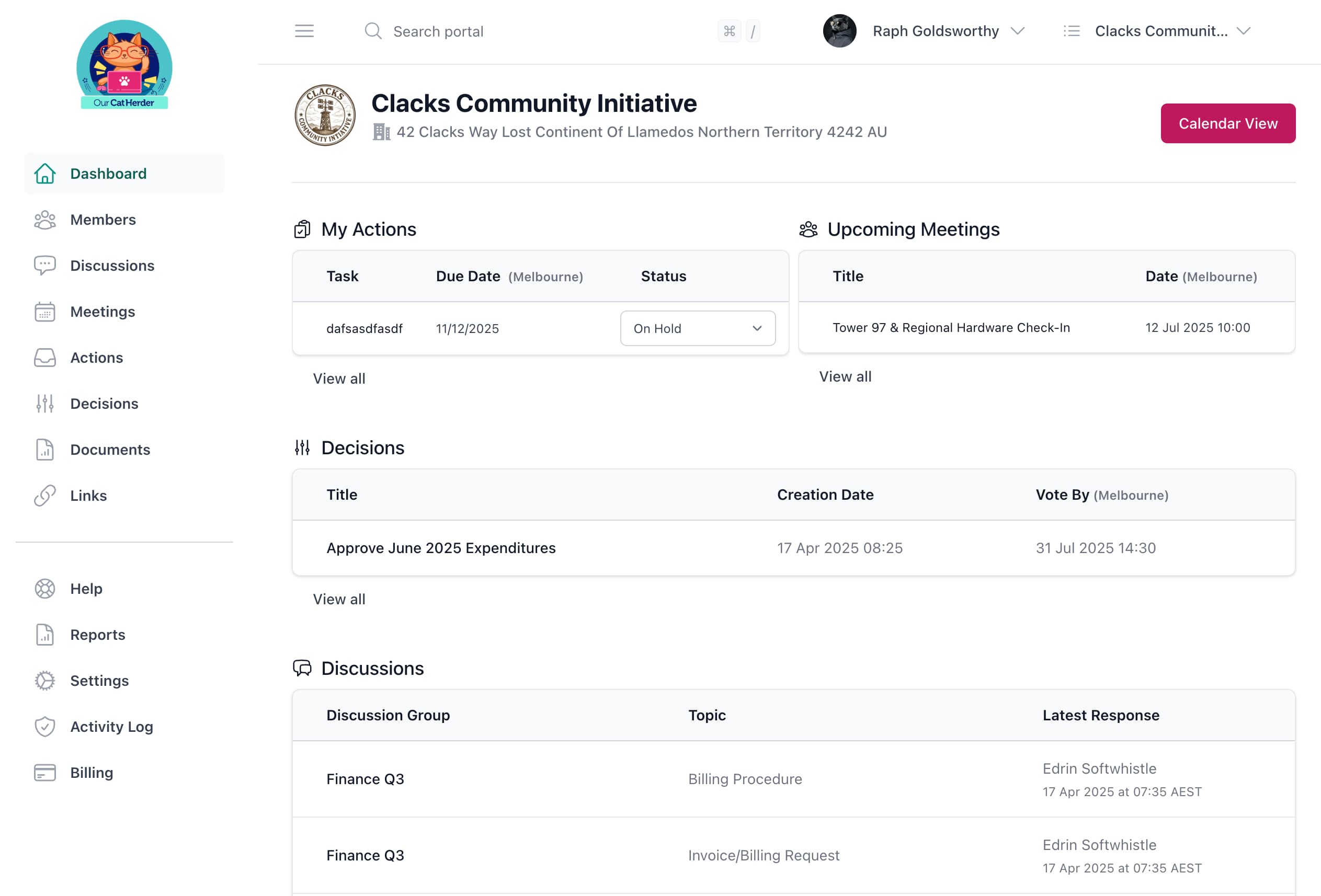Select the Members icon in the sidebar

click(45, 220)
